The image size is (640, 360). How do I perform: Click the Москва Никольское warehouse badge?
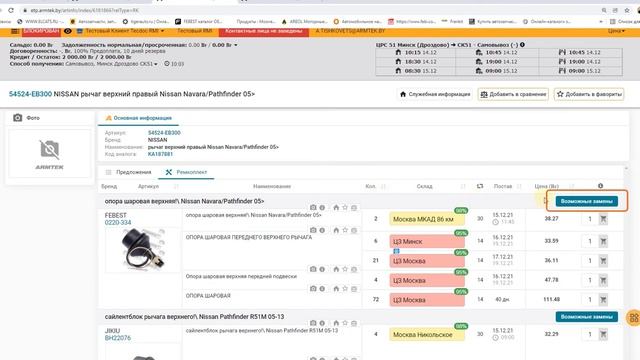click(x=427, y=335)
